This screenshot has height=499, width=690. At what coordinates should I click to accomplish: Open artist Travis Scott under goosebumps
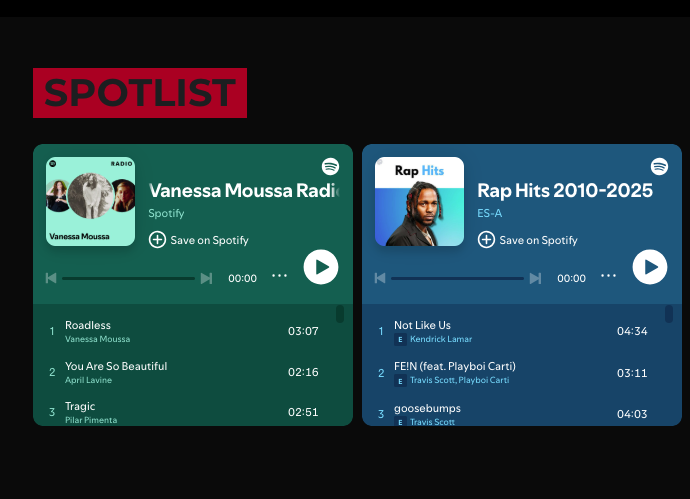(x=432, y=422)
